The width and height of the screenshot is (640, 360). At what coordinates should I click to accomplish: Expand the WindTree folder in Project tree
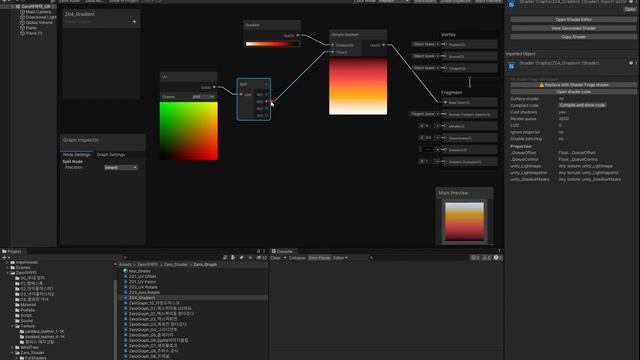point(12,347)
